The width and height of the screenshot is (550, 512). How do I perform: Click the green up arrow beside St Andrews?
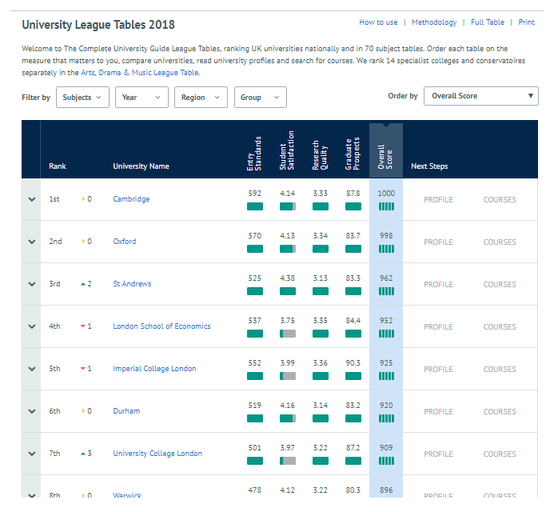pos(83,284)
